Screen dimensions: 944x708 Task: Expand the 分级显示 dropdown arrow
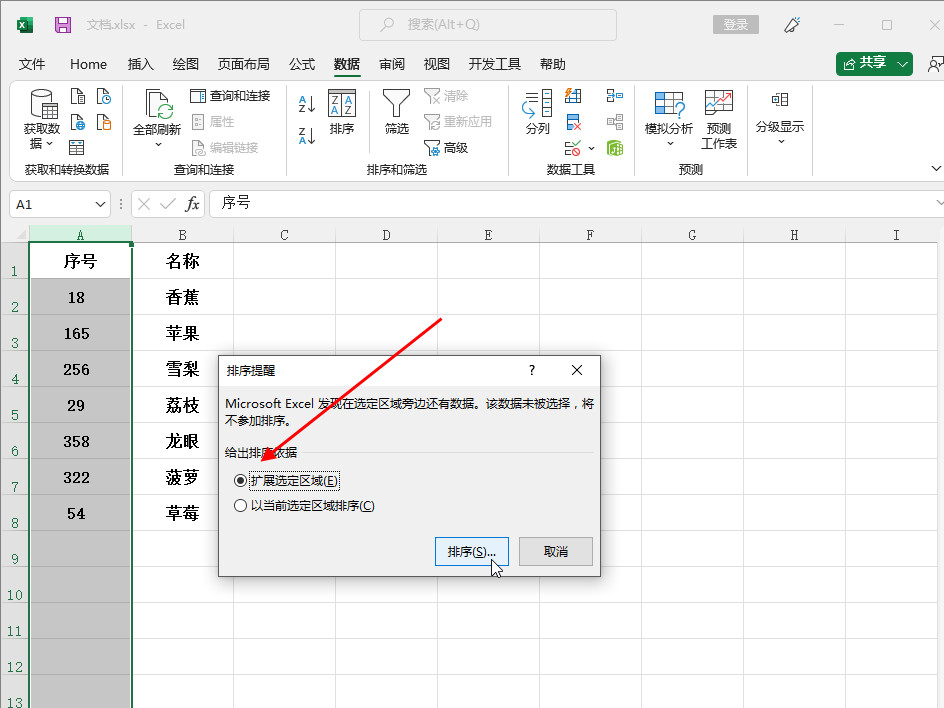point(781,142)
